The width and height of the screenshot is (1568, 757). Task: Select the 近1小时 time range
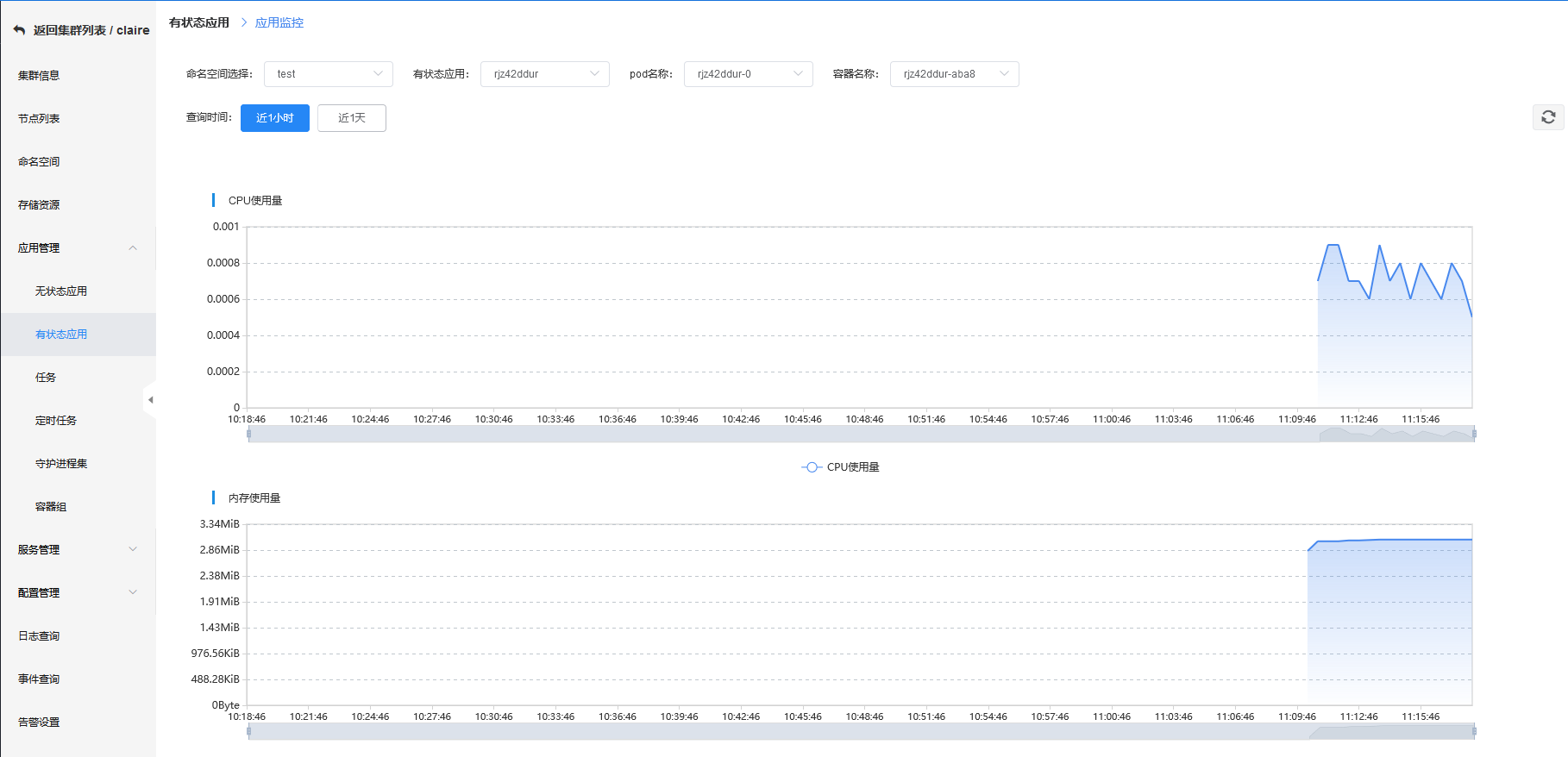pyautogui.click(x=275, y=118)
